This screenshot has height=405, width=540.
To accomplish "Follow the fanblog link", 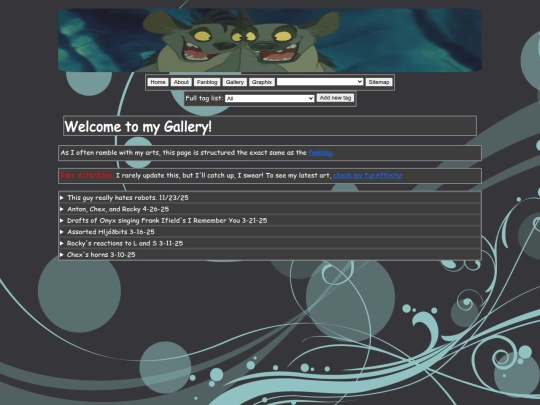I will click(321, 153).
